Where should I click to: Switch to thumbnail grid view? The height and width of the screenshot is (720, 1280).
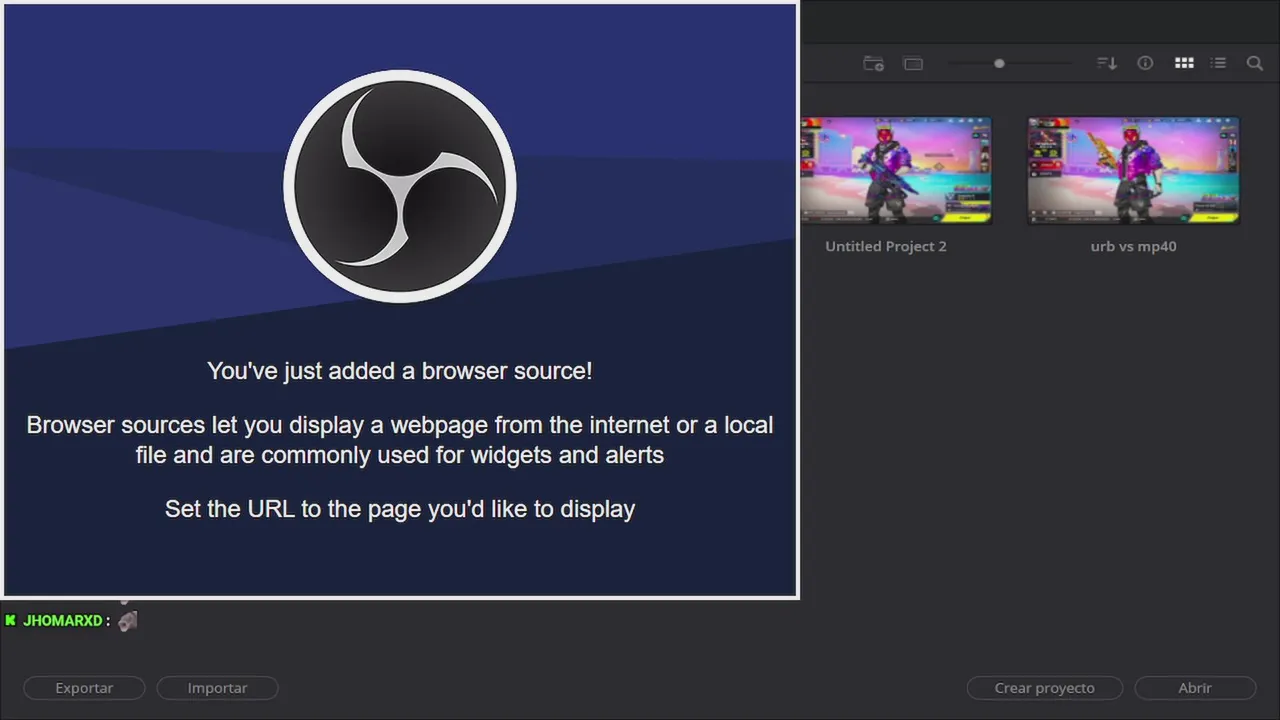[x=1184, y=63]
